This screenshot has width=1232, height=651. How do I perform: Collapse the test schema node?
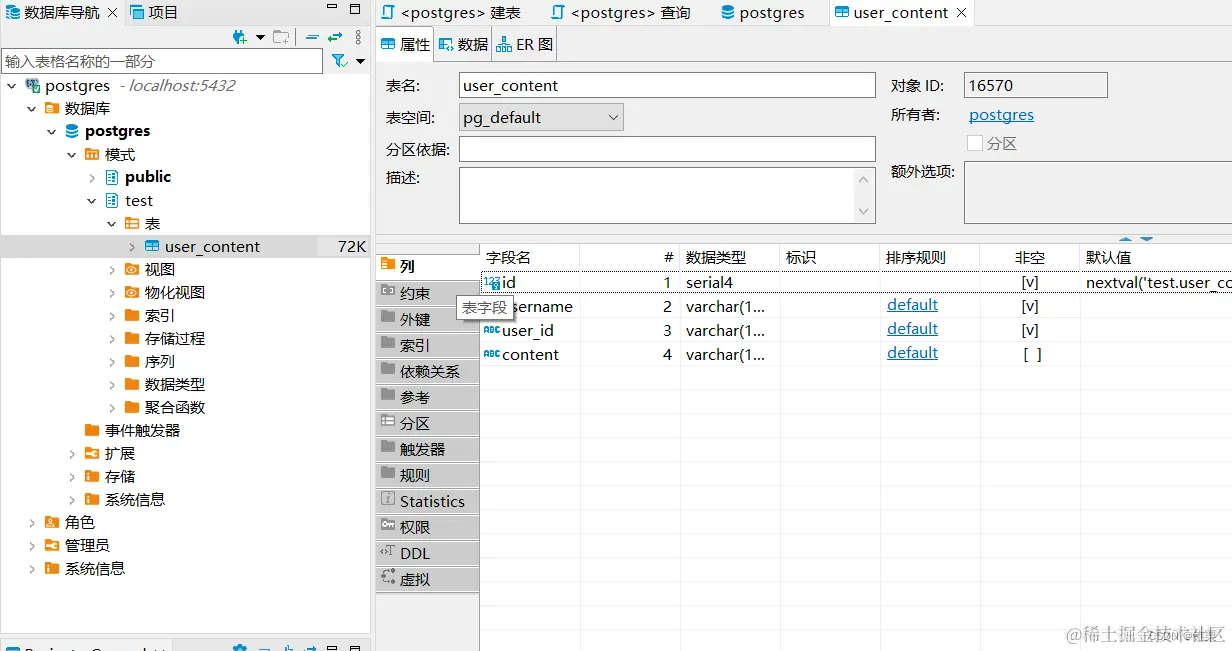[92, 201]
